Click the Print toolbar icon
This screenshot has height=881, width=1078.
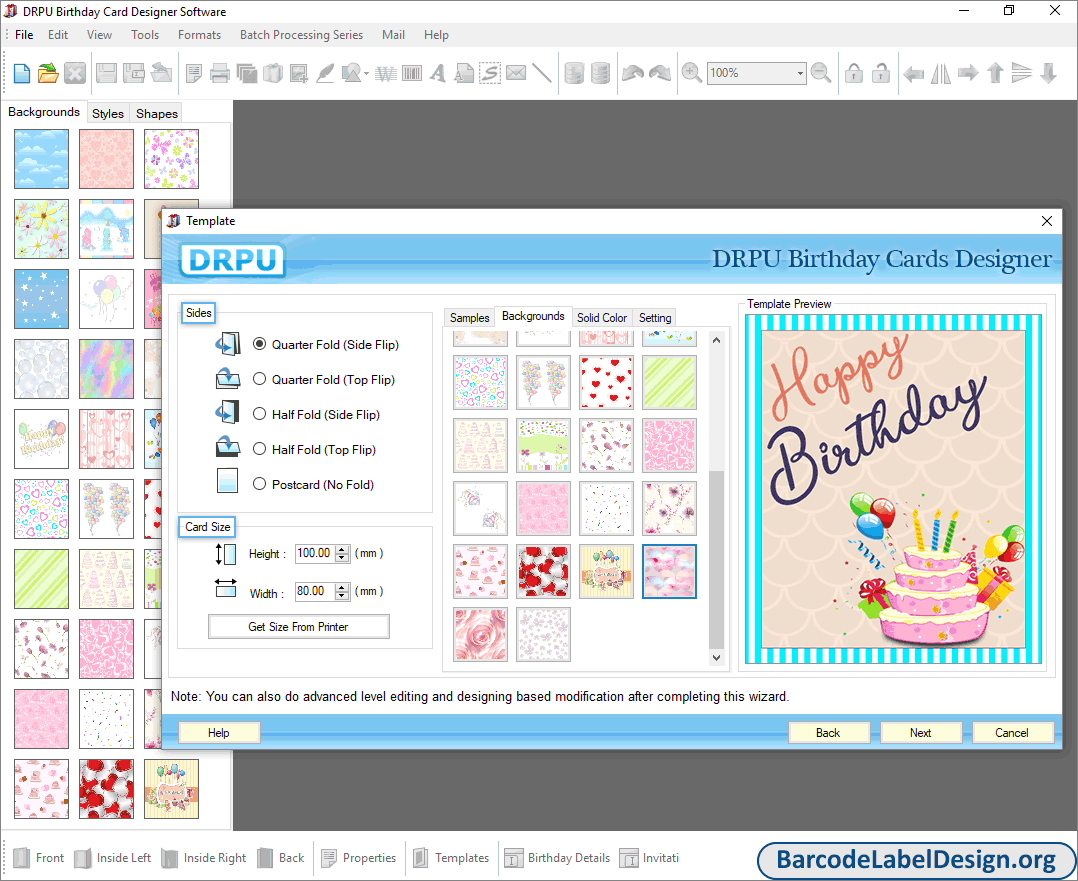[x=220, y=73]
